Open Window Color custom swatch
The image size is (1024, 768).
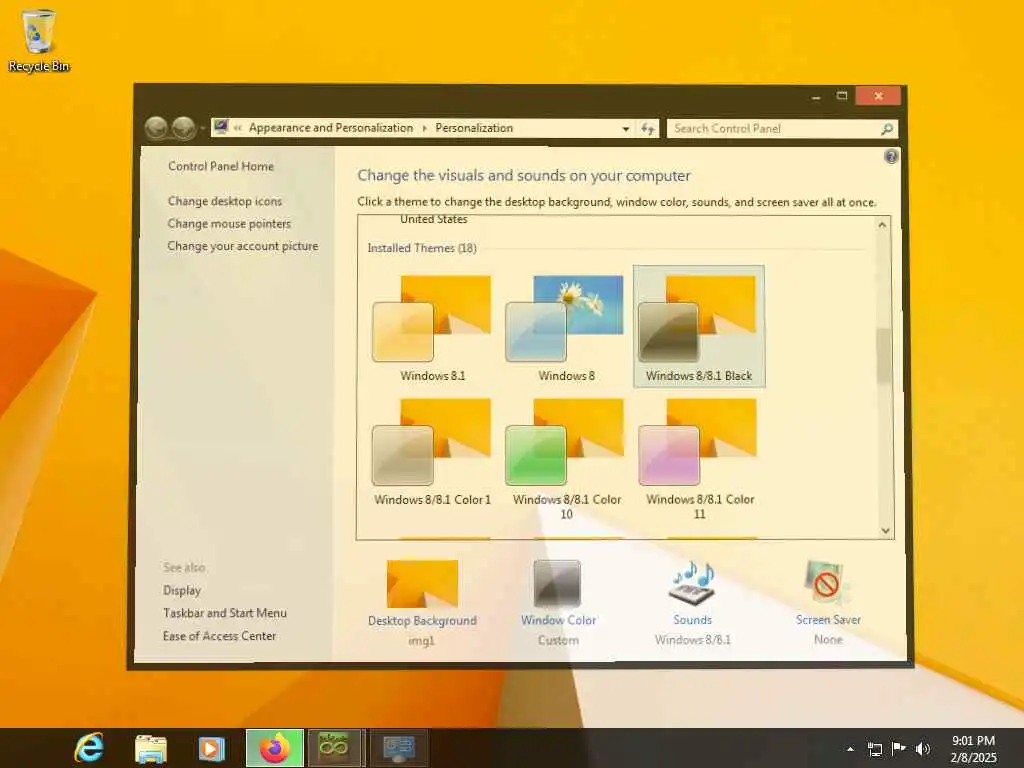(x=557, y=583)
